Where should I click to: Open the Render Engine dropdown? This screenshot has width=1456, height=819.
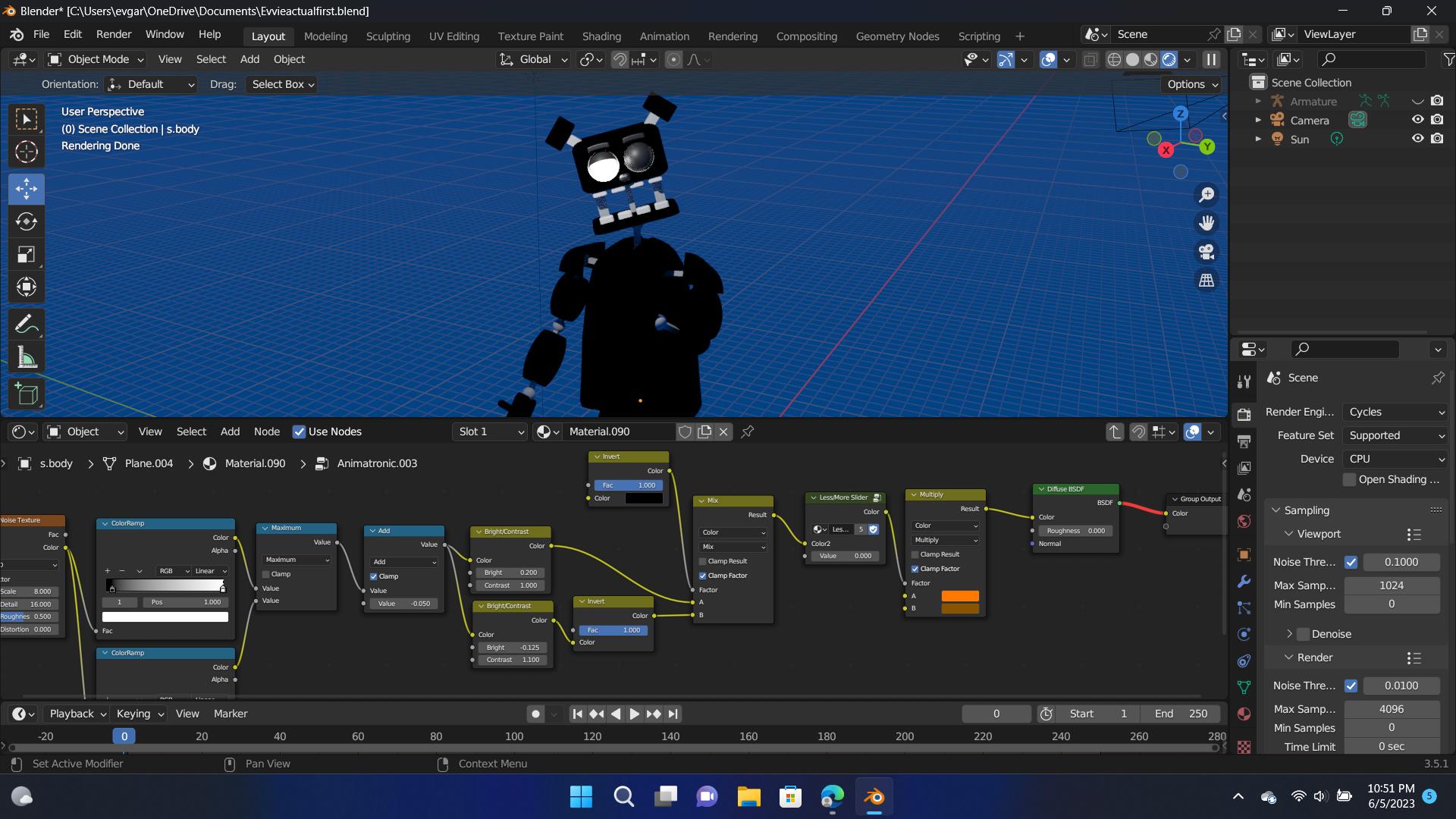tap(1393, 411)
